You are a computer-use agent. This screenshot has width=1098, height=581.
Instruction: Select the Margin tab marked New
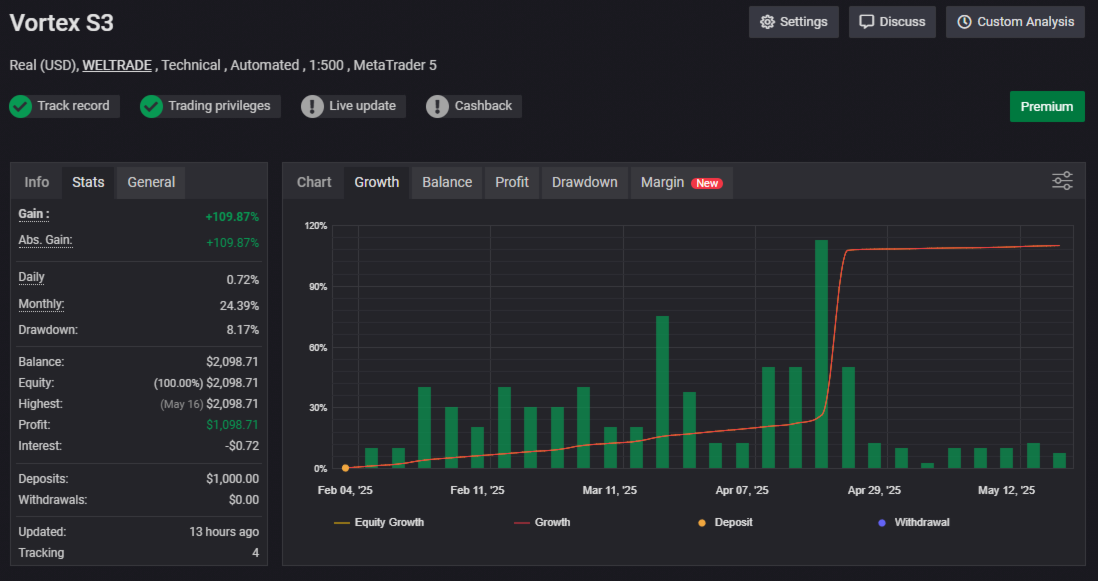681,183
